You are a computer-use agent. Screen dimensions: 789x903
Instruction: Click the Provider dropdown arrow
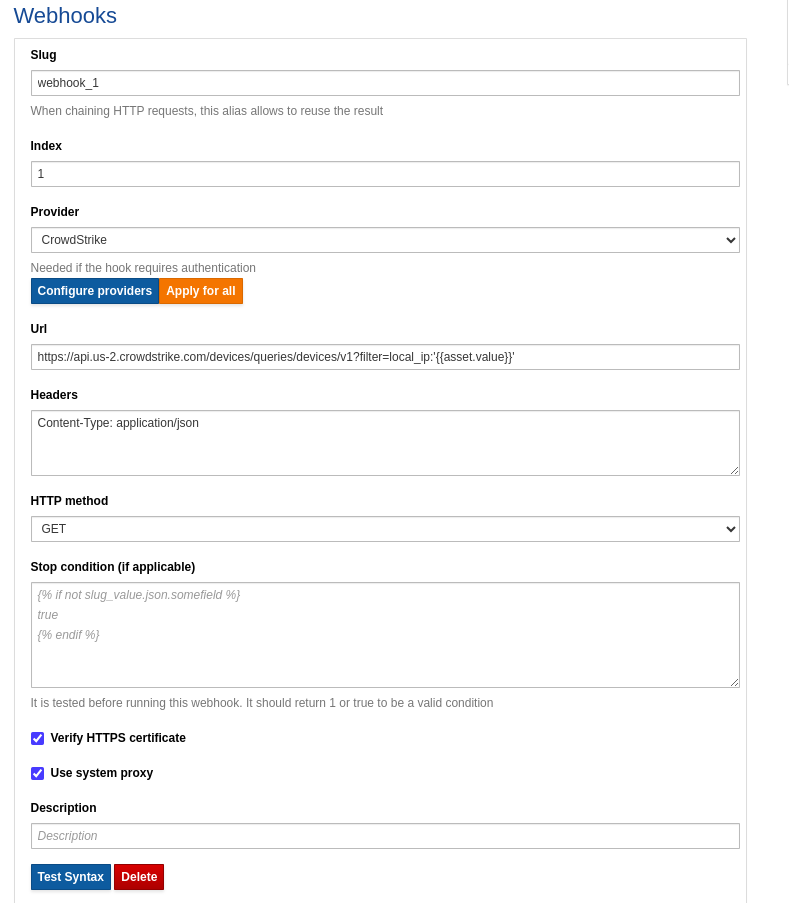(x=729, y=240)
